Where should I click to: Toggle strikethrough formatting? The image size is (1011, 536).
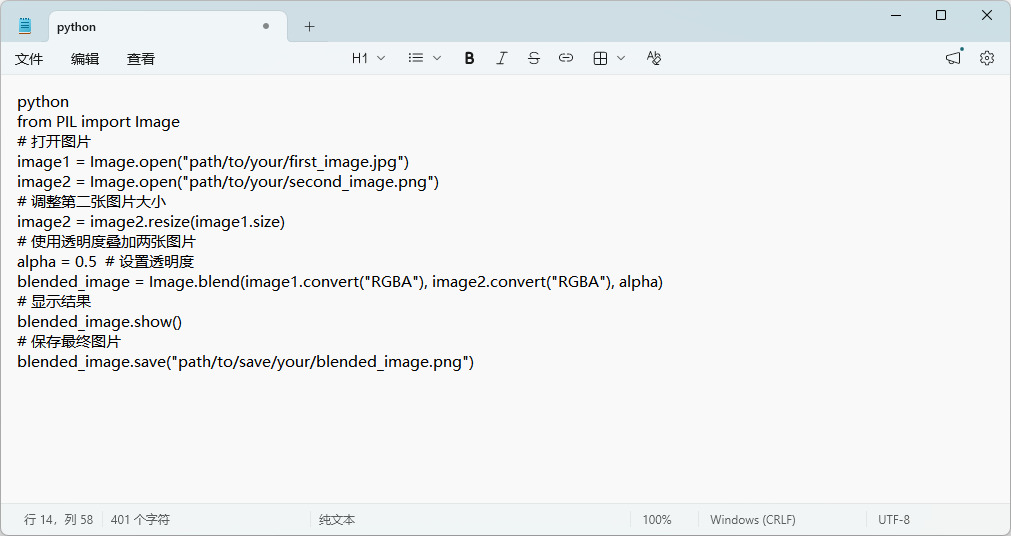pos(534,58)
